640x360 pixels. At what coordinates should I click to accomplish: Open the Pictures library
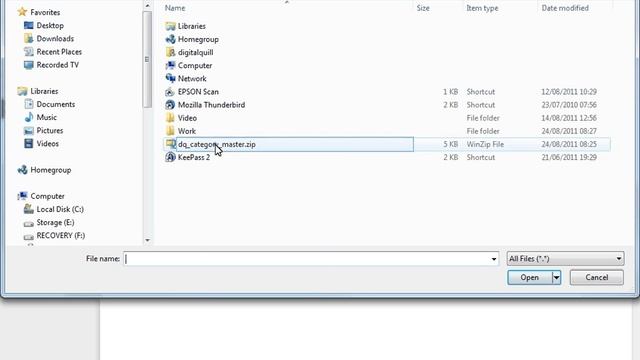point(50,130)
